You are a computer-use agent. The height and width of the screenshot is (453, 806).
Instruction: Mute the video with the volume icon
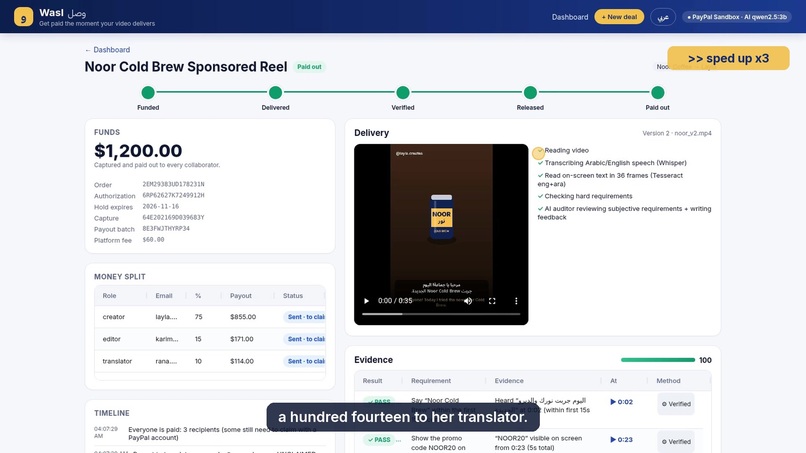pyautogui.click(x=468, y=301)
